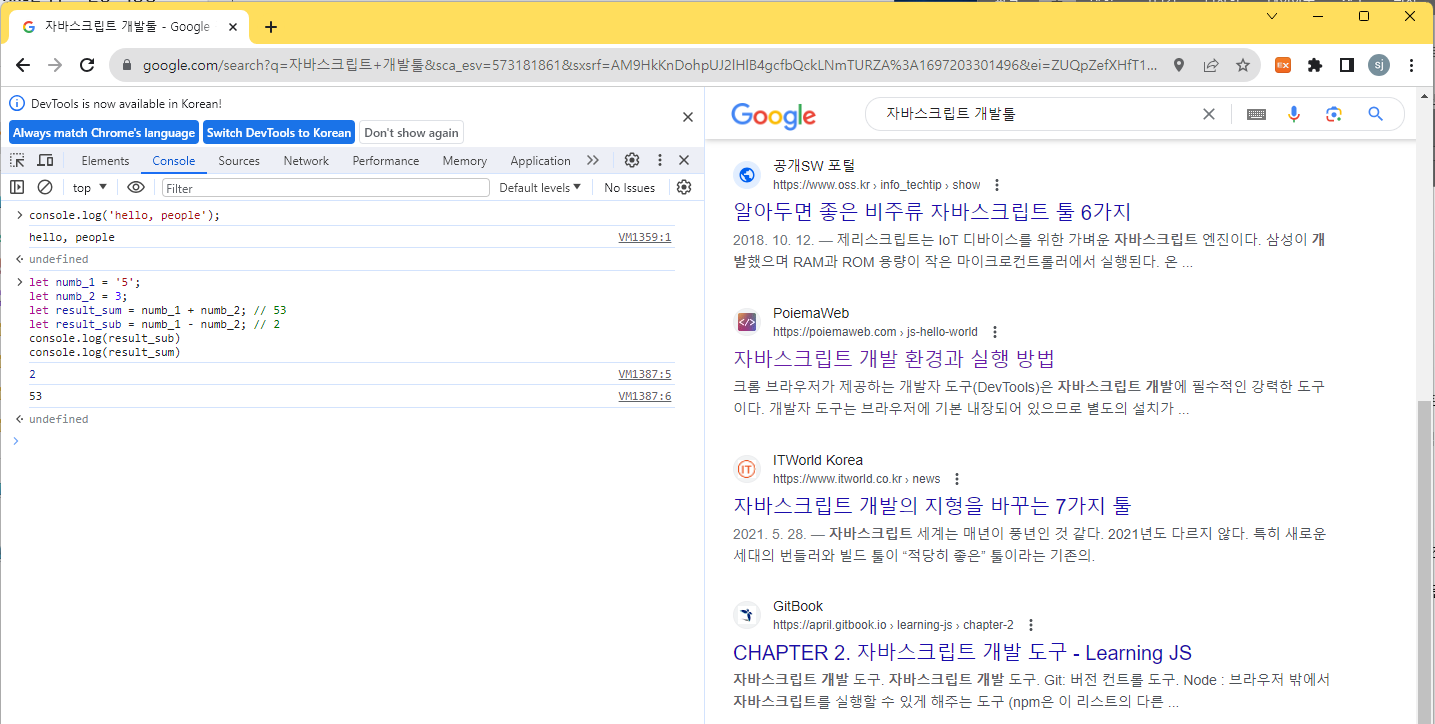Image resolution: width=1435 pixels, height=724 pixels.
Task: Open DevTools settings gear beside the tabs
Action: click(x=632, y=160)
